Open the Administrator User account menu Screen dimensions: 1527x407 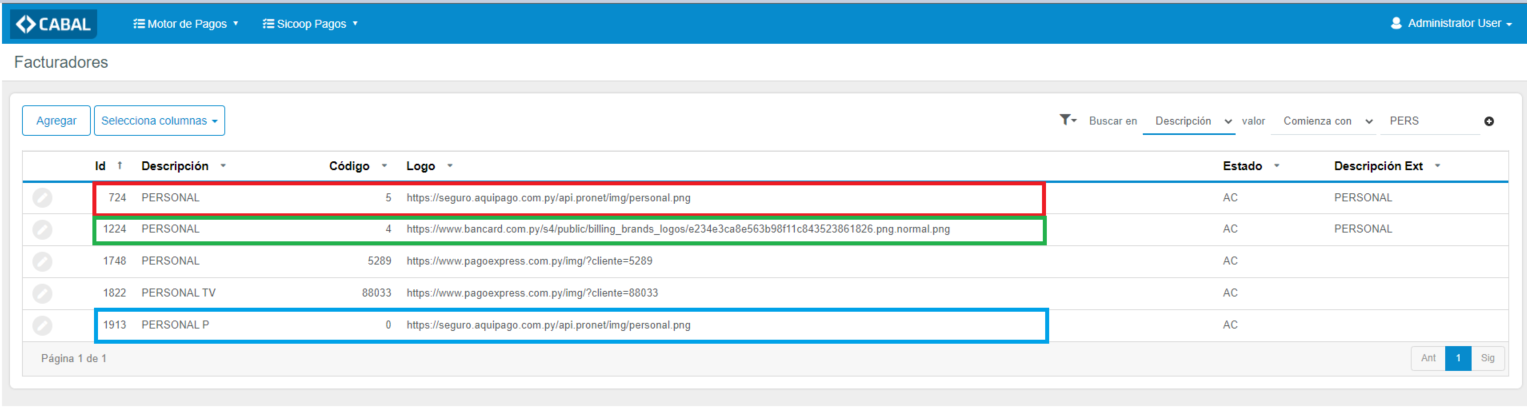pos(1451,23)
